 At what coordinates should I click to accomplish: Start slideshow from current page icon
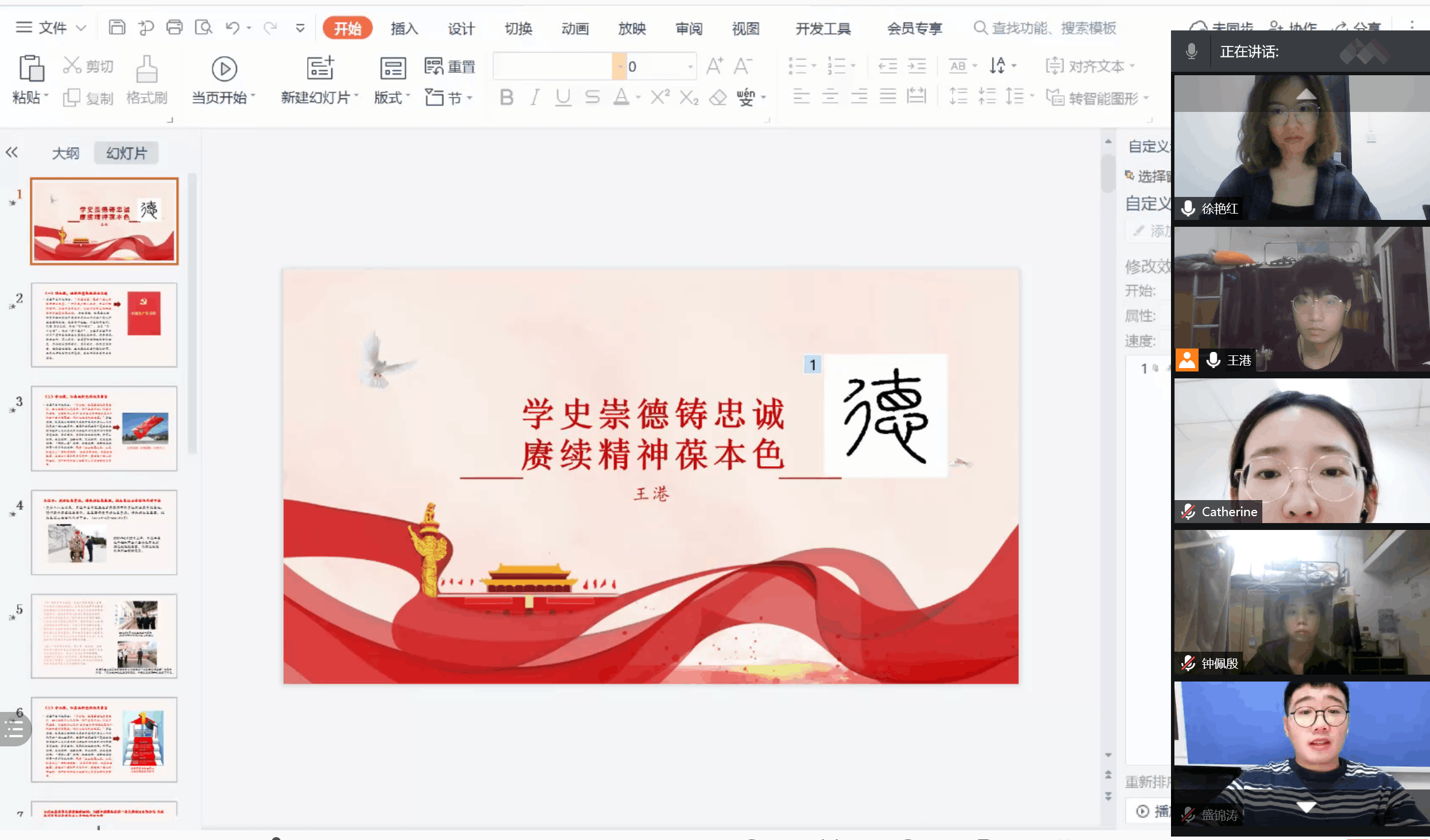(224, 69)
